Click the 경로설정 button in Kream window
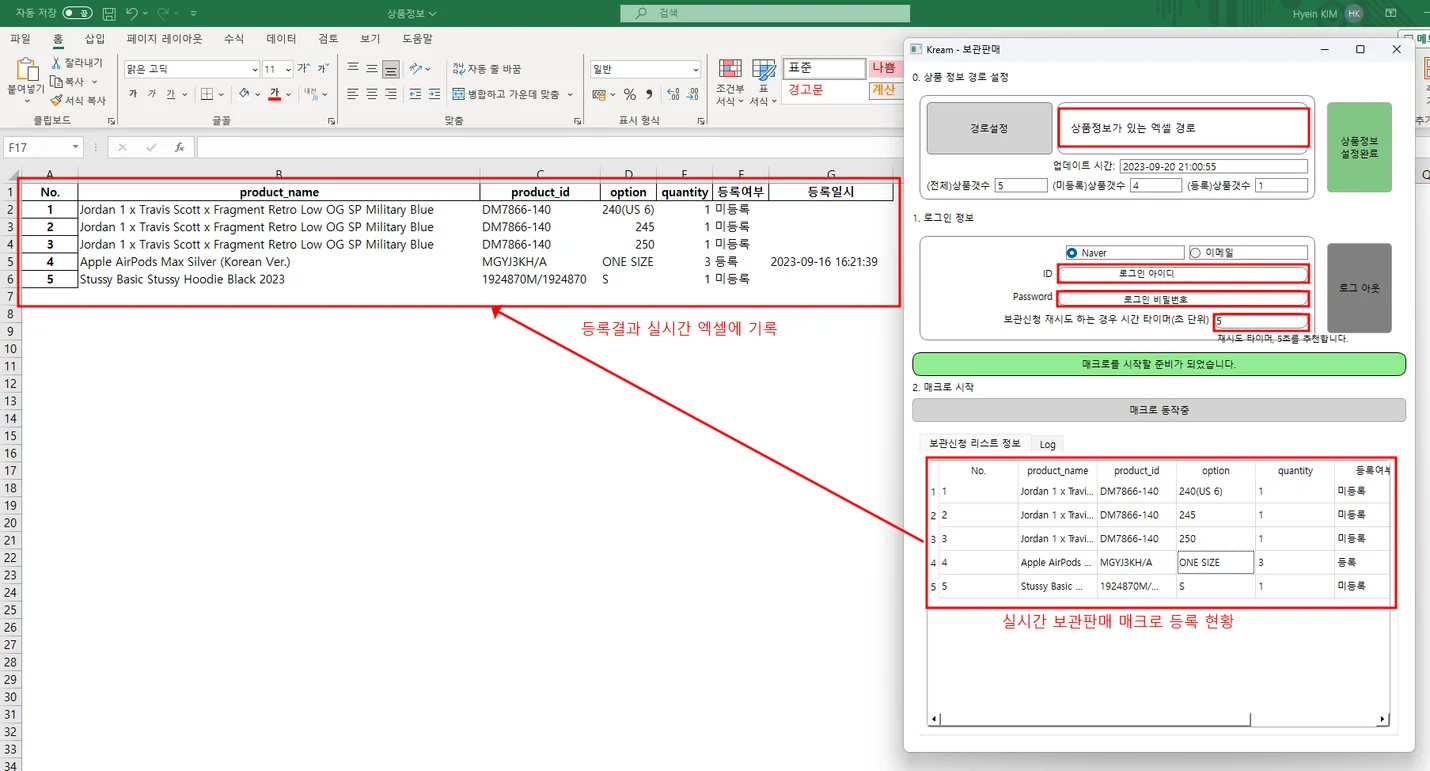This screenshot has height=771, width=1430. click(989, 128)
